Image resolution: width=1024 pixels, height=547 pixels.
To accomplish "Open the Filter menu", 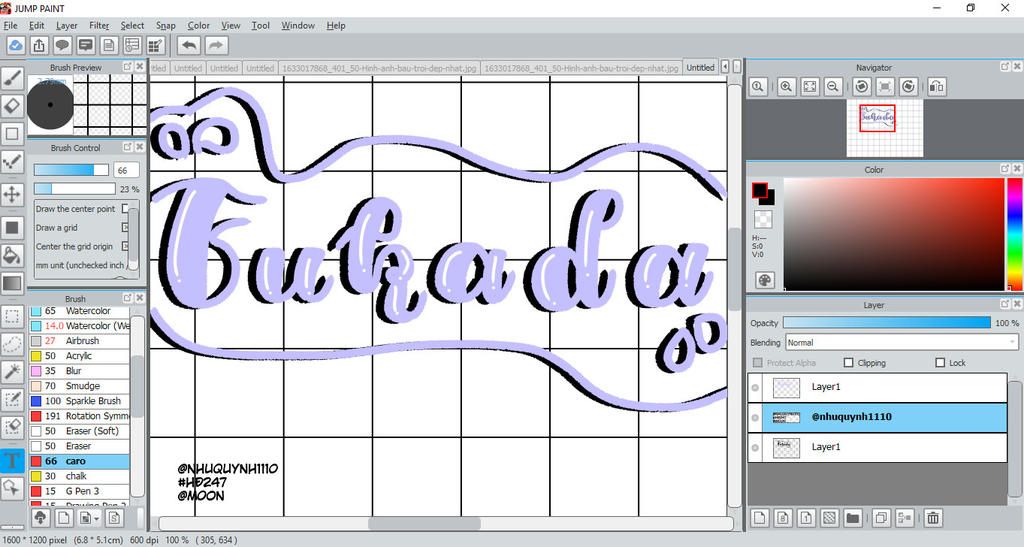I will click(x=99, y=25).
